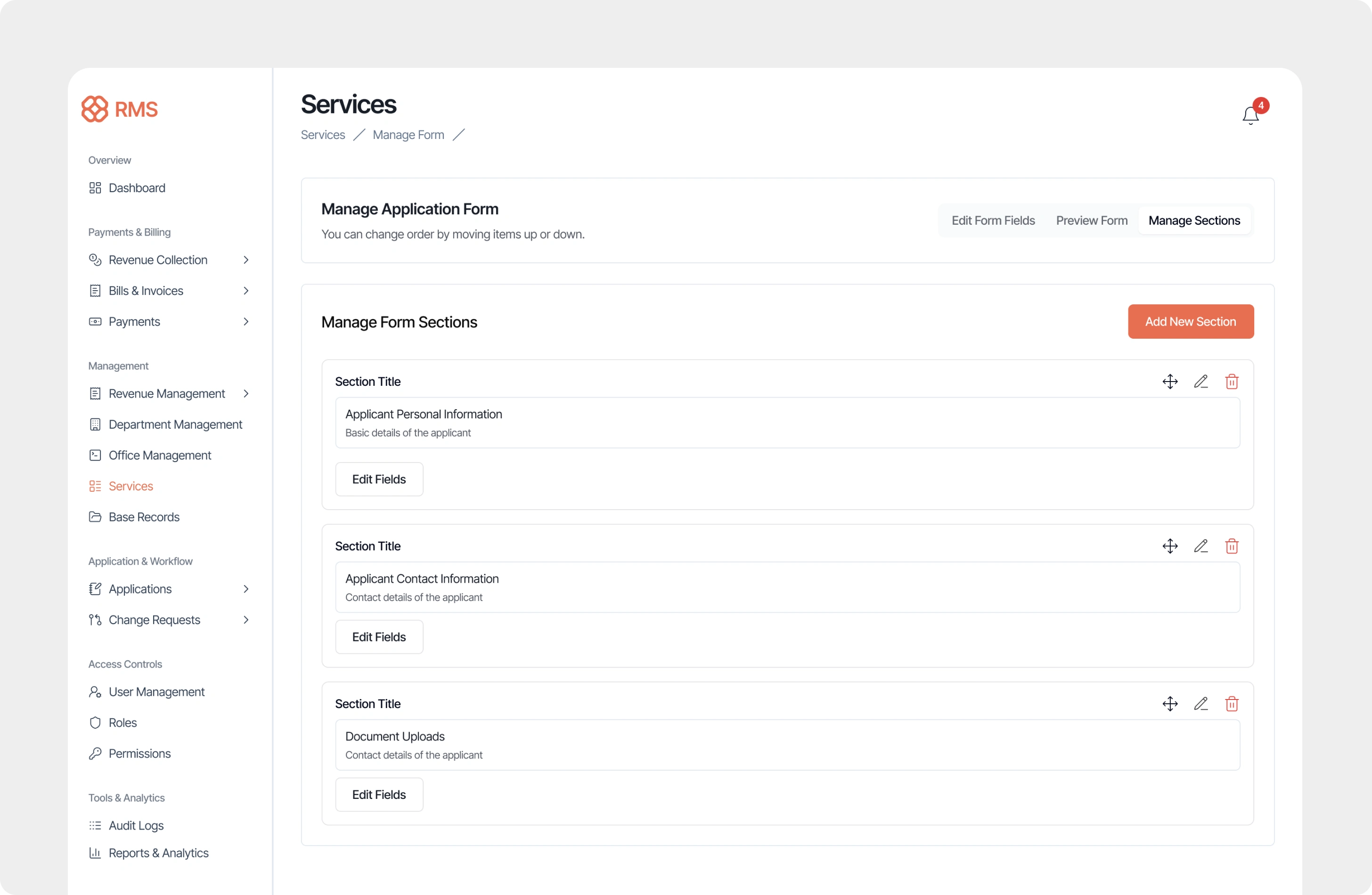Screen dimensions: 1372x895
Task: Switch to the Preview Form tab
Action: [1091, 221]
